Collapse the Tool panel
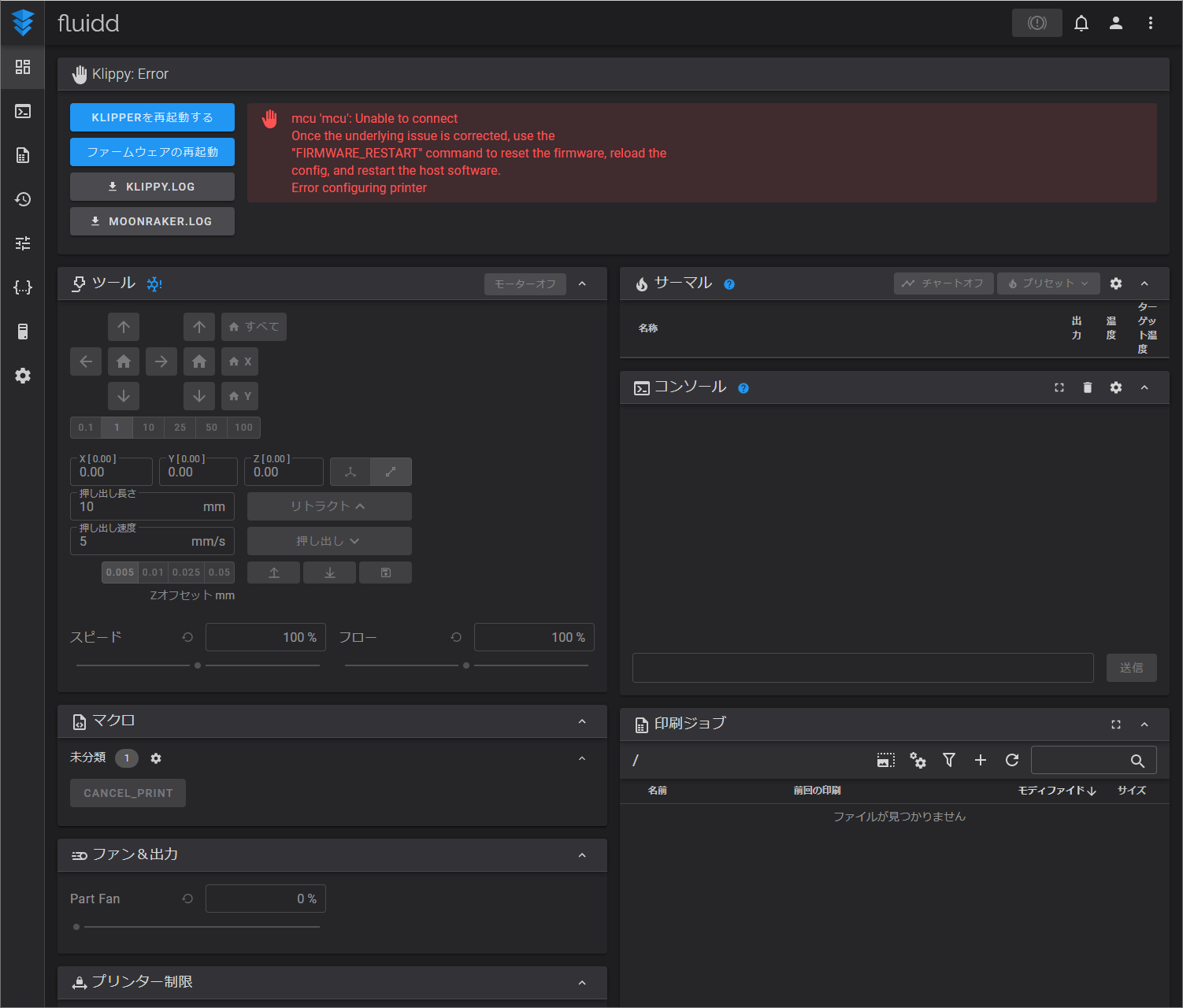 pyautogui.click(x=582, y=283)
